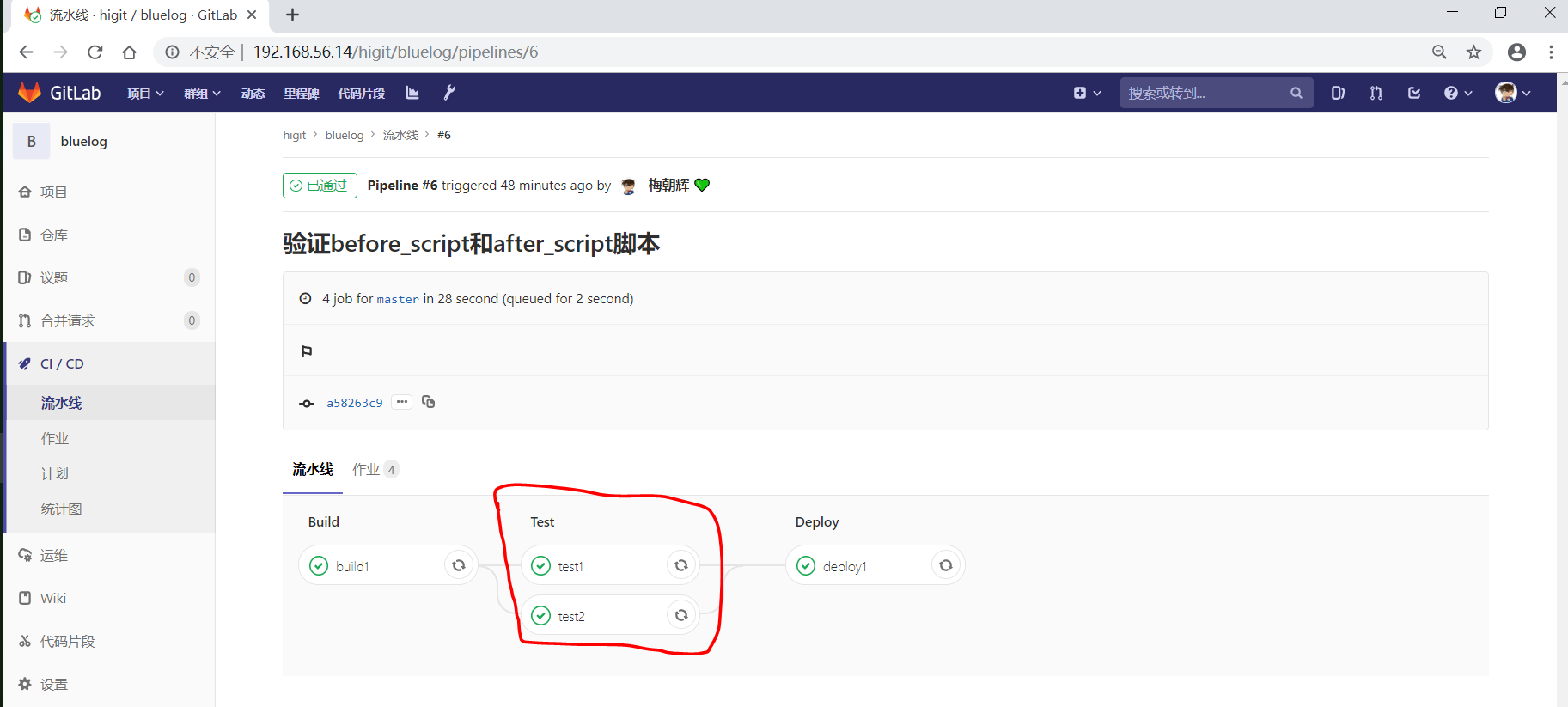Open 合并请求 in the sidebar
1568x707 pixels.
coord(68,320)
